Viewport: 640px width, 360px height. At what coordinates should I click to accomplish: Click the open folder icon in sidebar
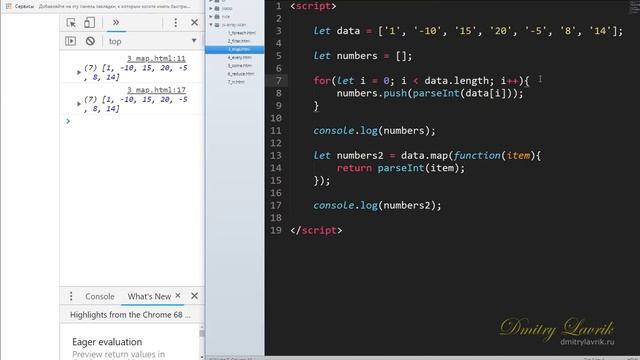pos(217,25)
